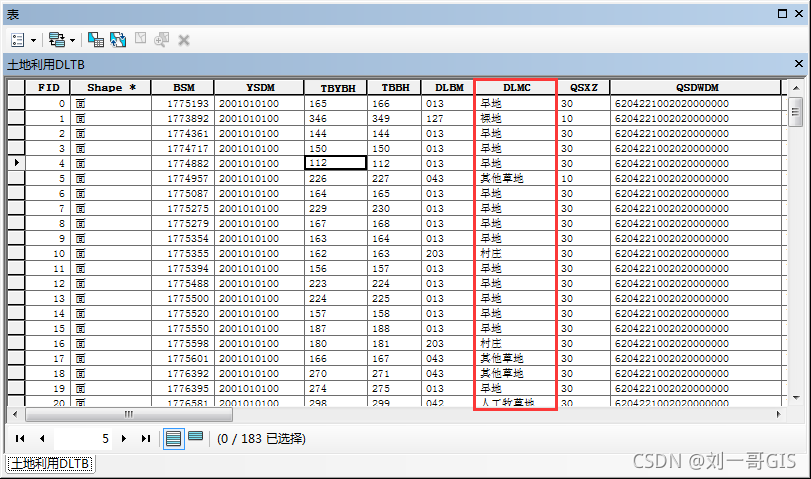Click the TBYBH cell 346
The image size is (811, 479).
point(336,118)
